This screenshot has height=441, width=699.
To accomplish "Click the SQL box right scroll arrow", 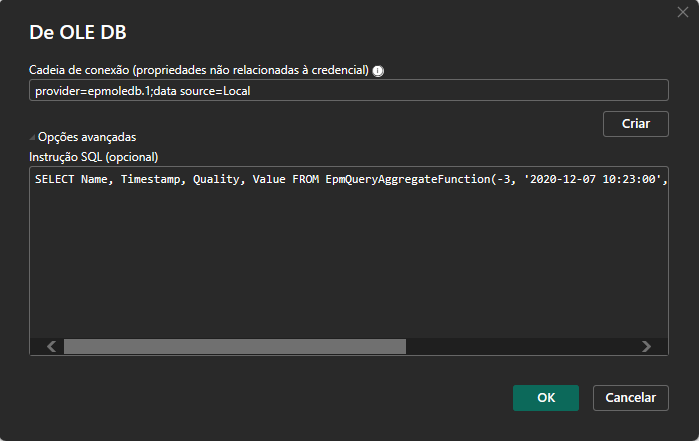I will 646,346.
